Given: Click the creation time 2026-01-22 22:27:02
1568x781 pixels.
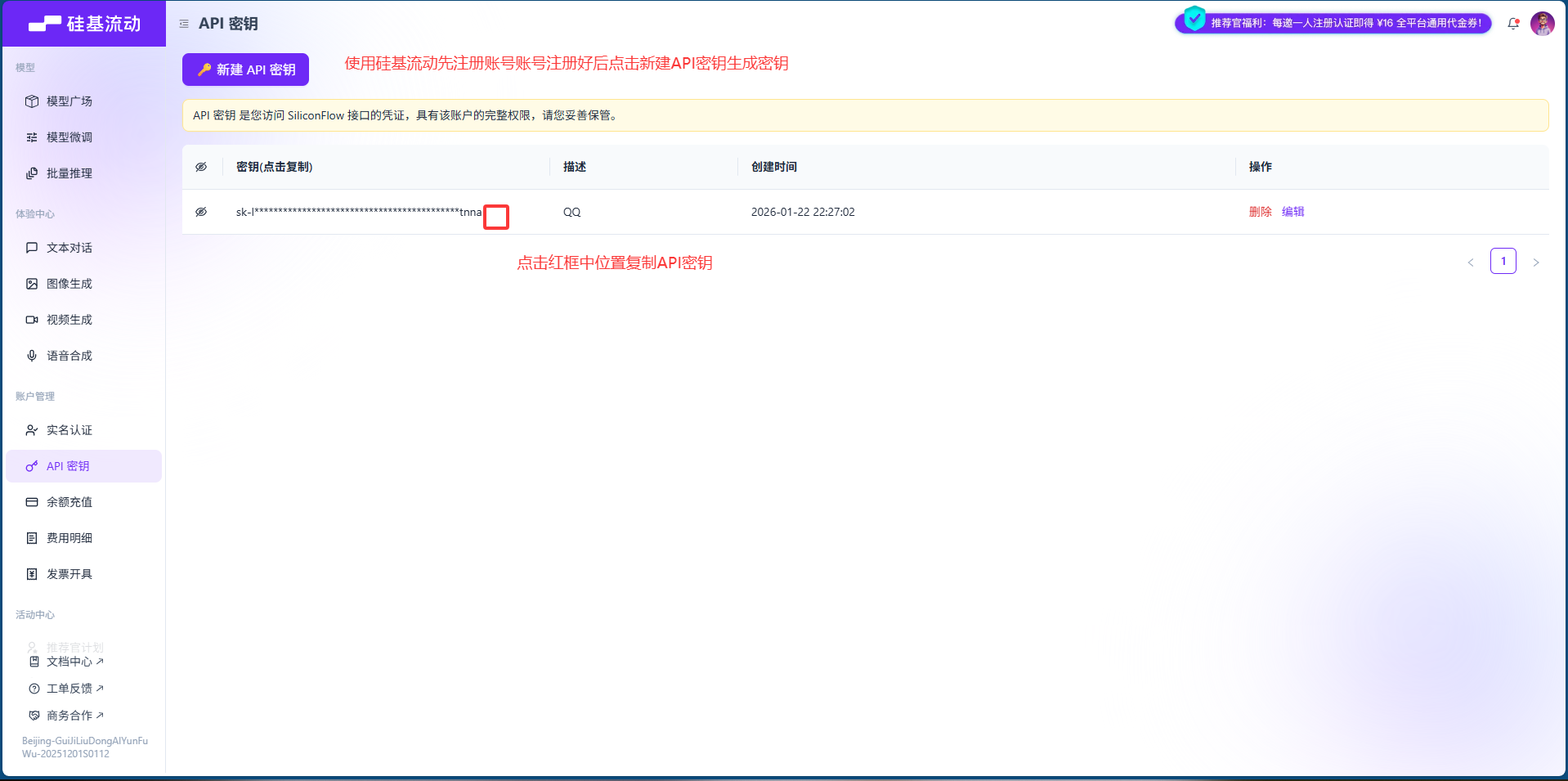Looking at the screenshot, I should coord(803,212).
